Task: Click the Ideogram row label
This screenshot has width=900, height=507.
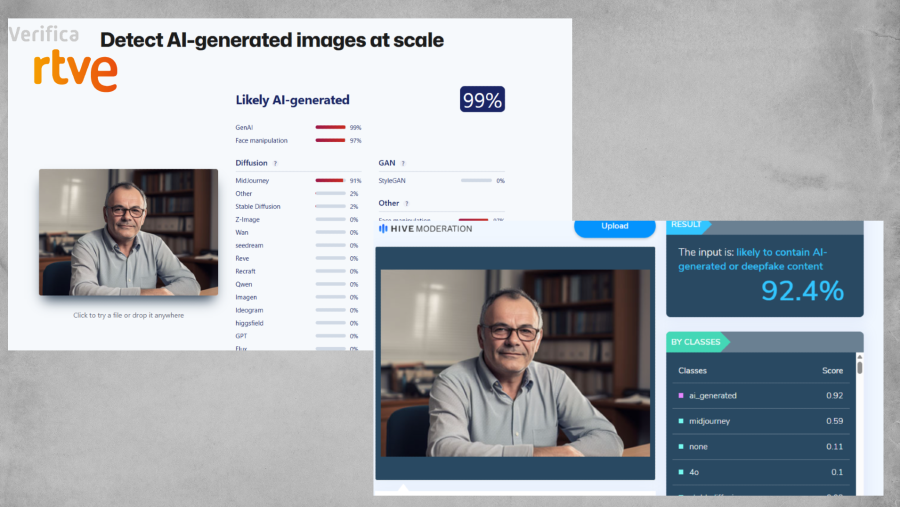Action: [249, 311]
